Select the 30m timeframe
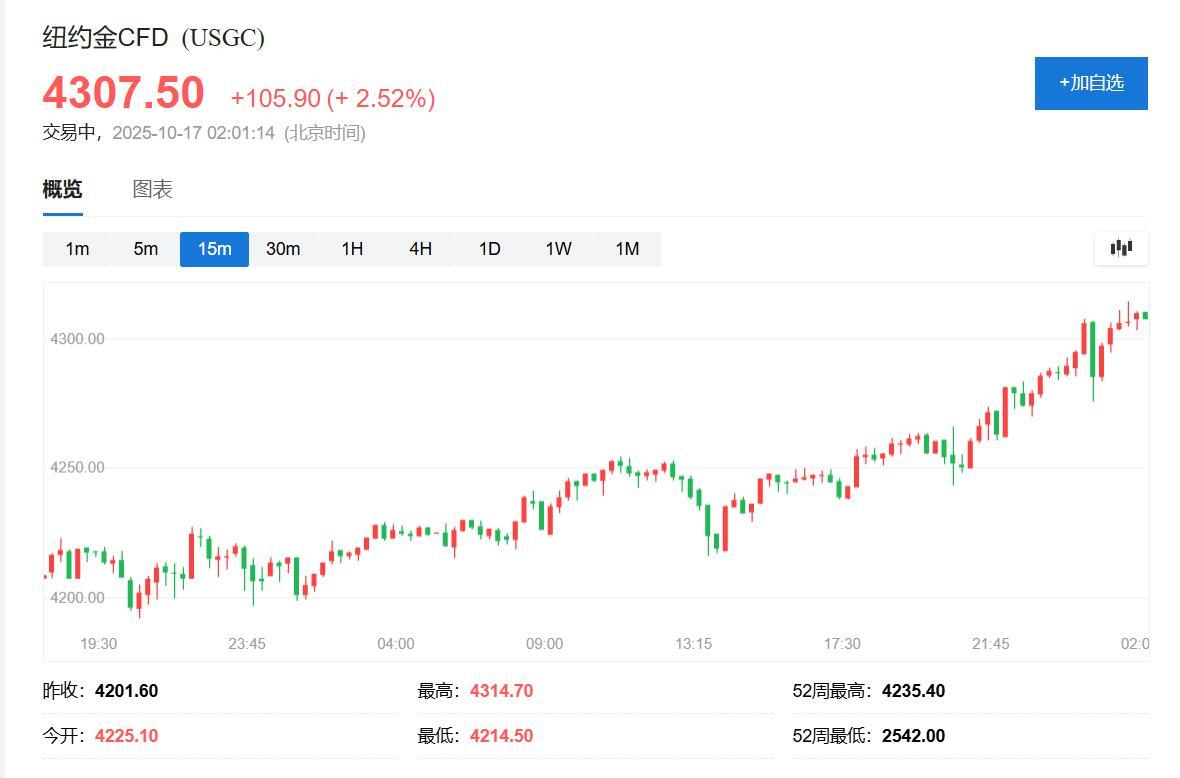The image size is (1180, 778). (x=283, y=249)
